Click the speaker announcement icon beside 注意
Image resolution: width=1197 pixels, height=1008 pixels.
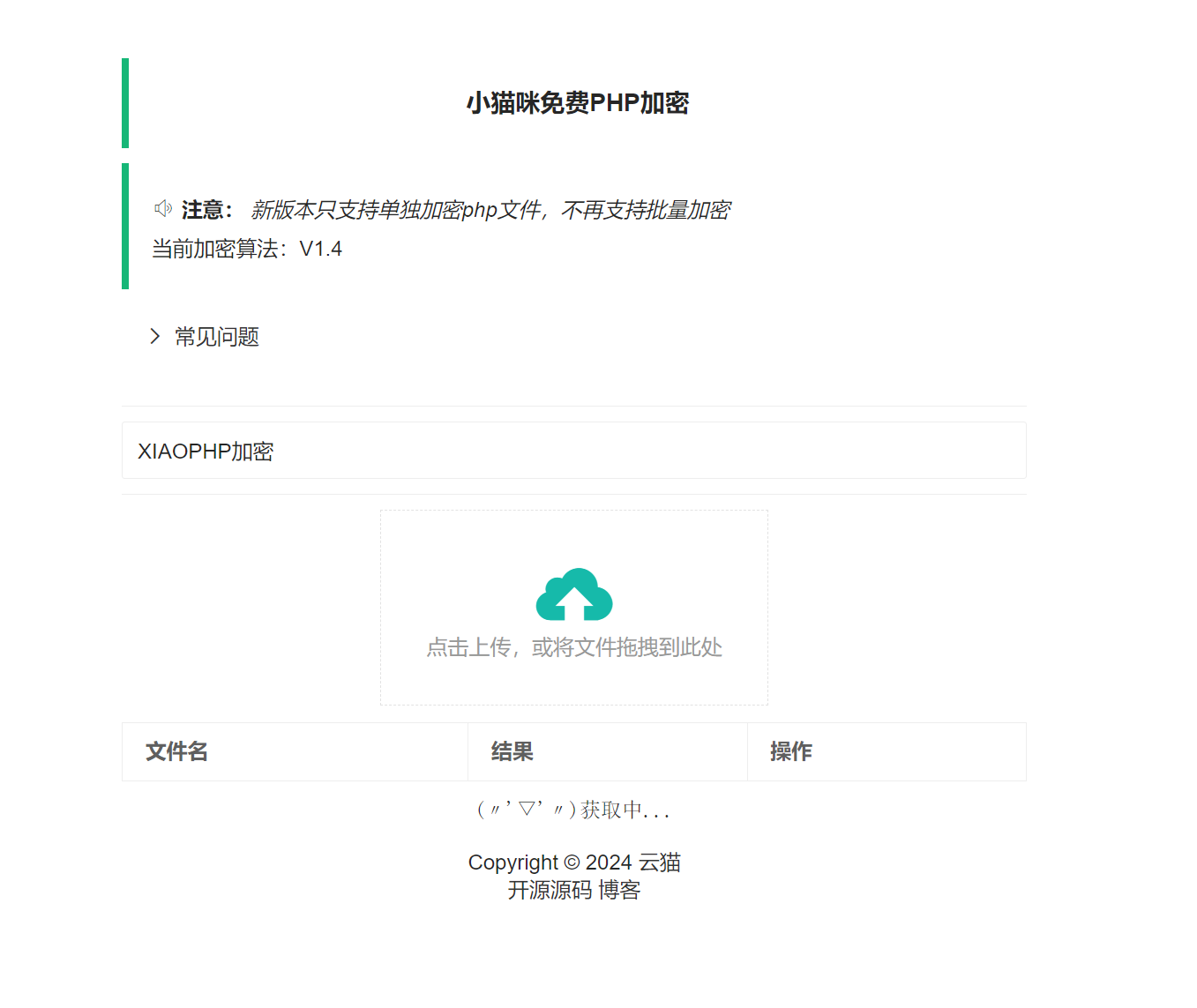(x=163, y=208)
